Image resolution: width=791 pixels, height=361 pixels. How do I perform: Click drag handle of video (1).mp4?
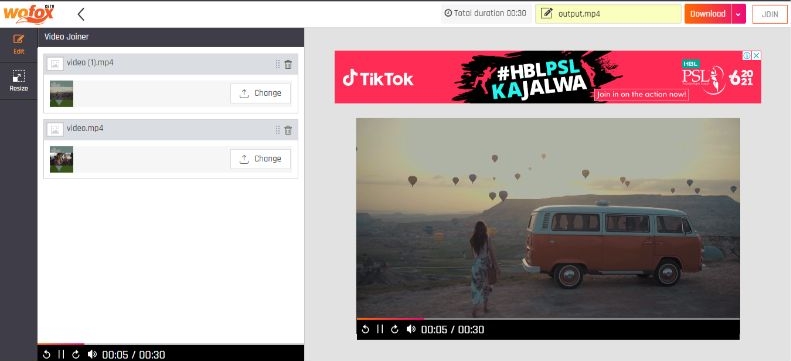click(x=277, y=65)
